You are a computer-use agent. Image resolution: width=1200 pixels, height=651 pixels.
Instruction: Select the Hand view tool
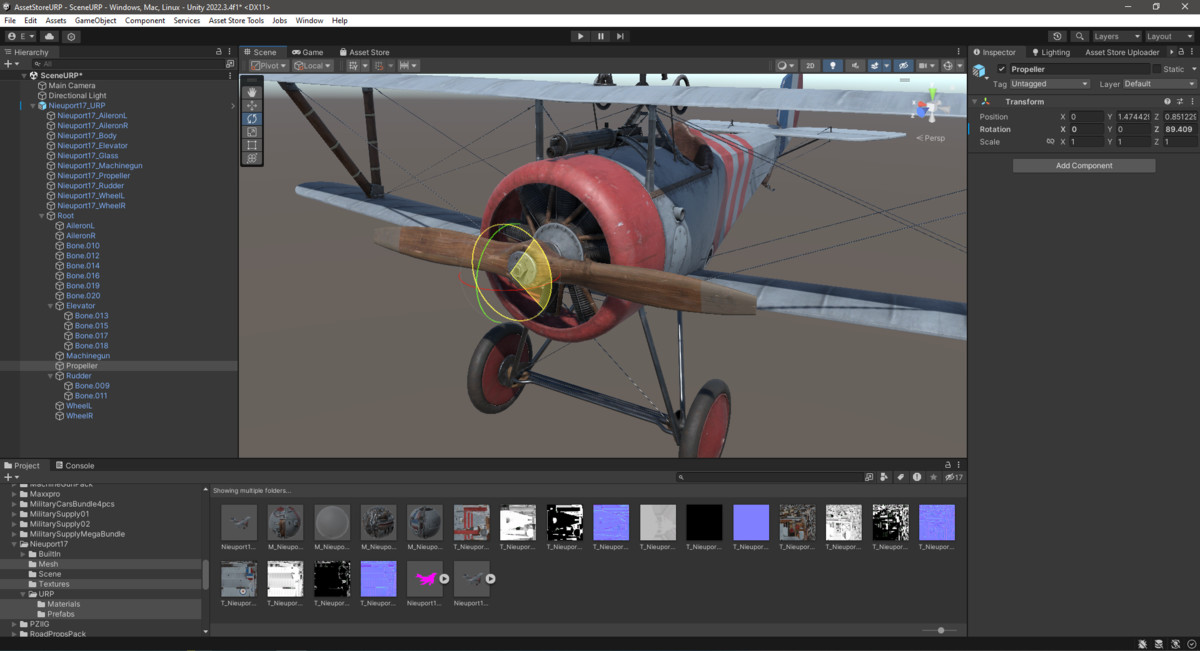click(x=251, y=92)
